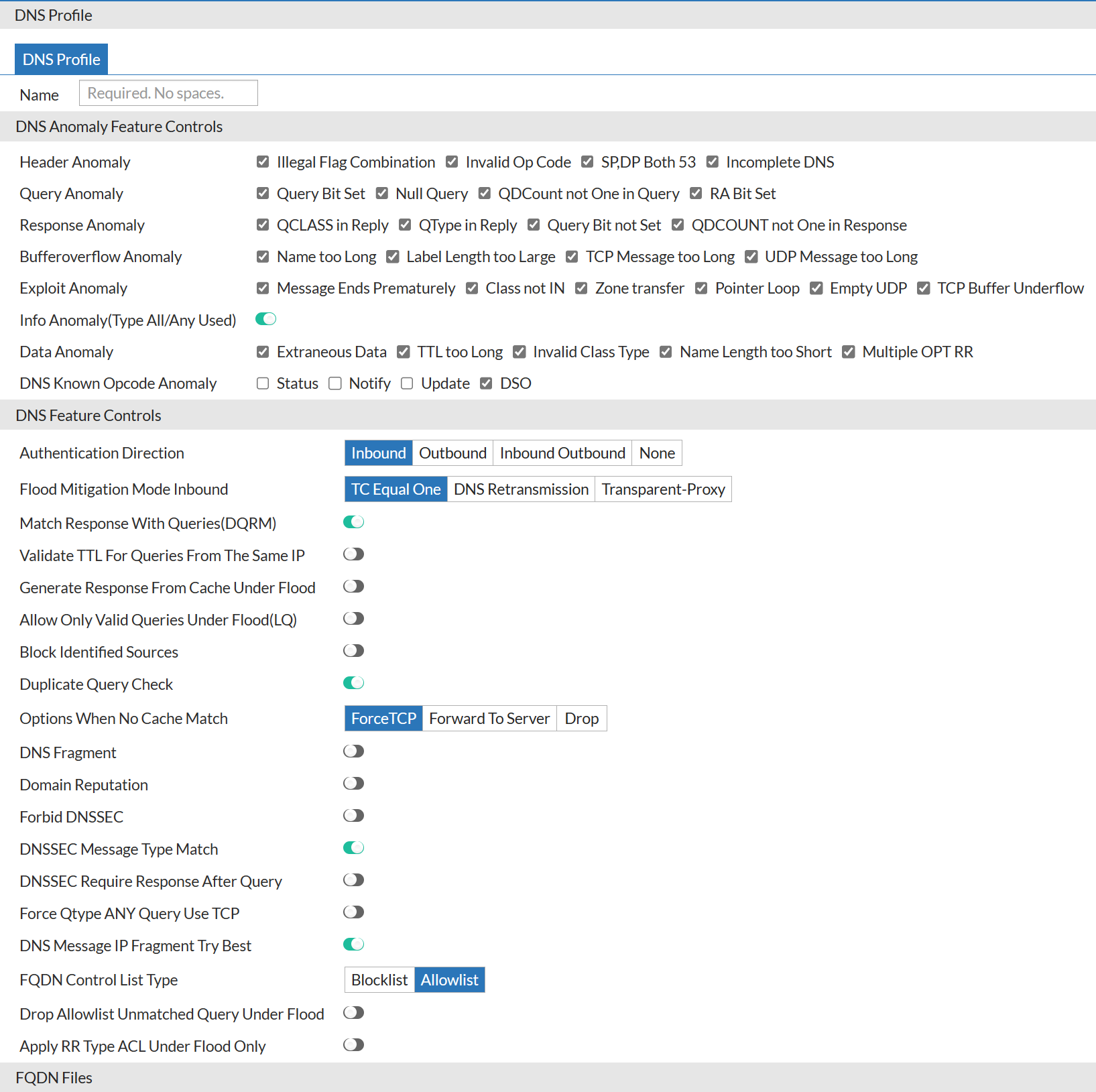Viewport: 1096px width, 1092px height.
Task: Enable Block Identified Sources
Action: [353, 650]
